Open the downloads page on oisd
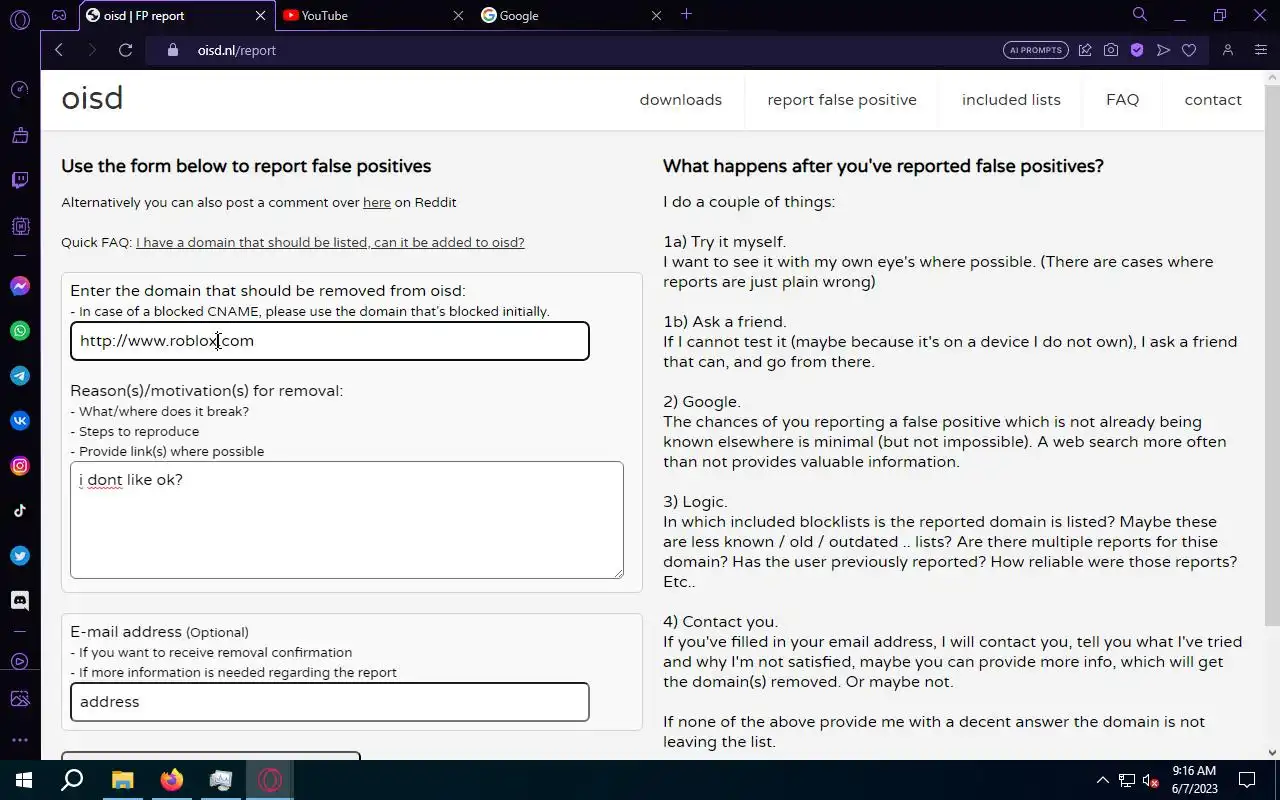1280x800 pixels. (681, 100)
